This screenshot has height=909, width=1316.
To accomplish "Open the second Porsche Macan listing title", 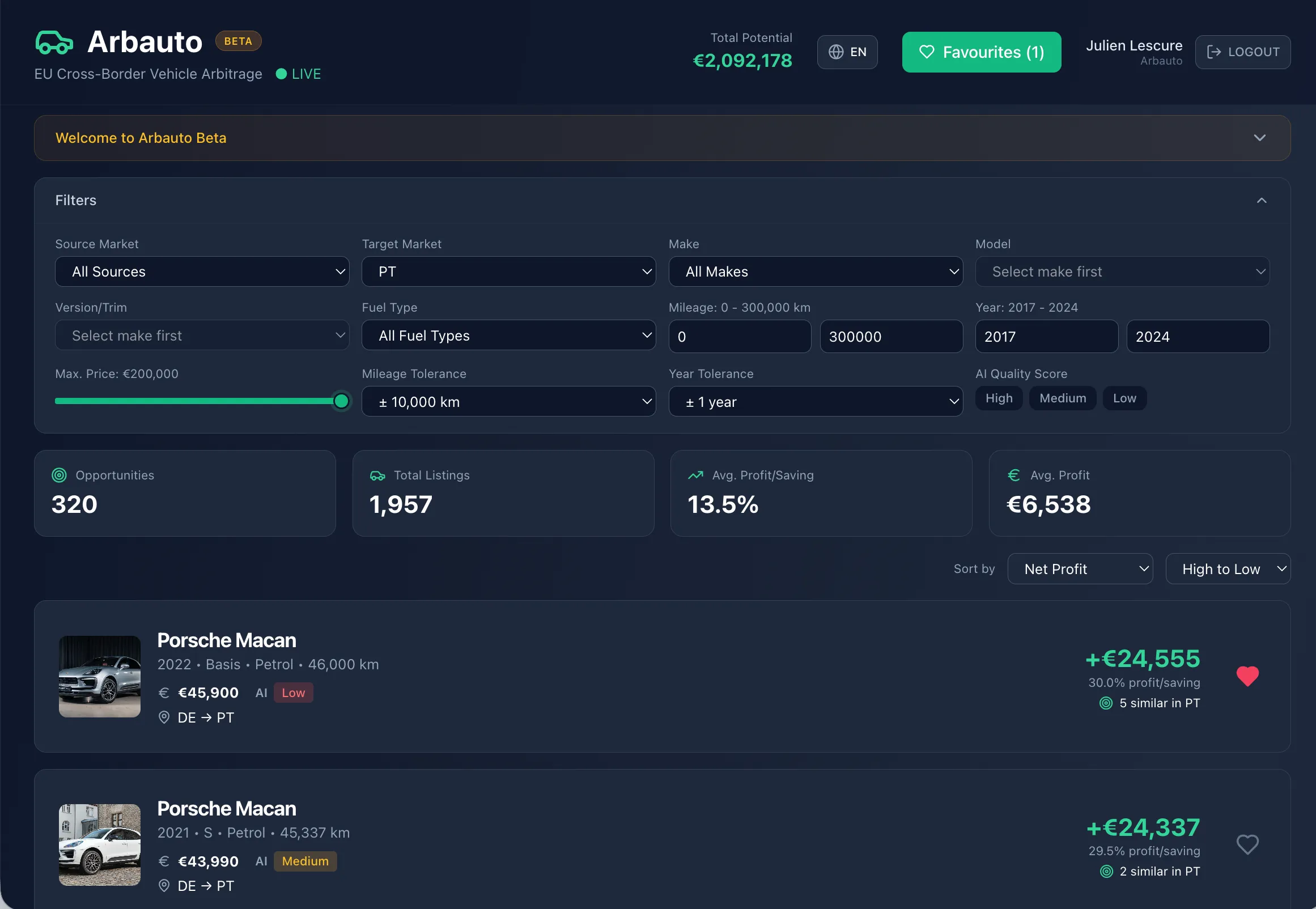I will click(227, 808).
